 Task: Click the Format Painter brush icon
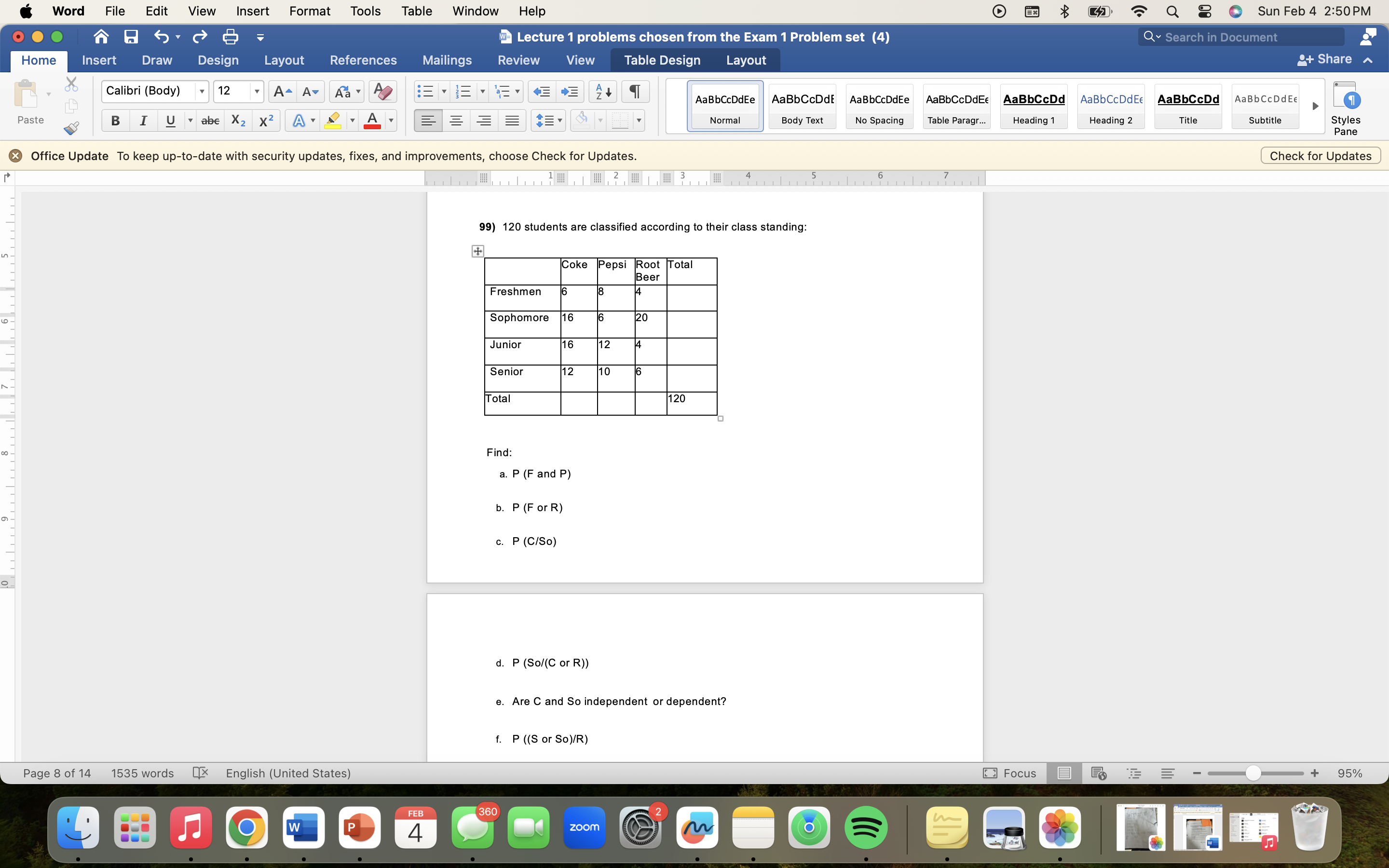pyautogui.click(x=71, y=129)
